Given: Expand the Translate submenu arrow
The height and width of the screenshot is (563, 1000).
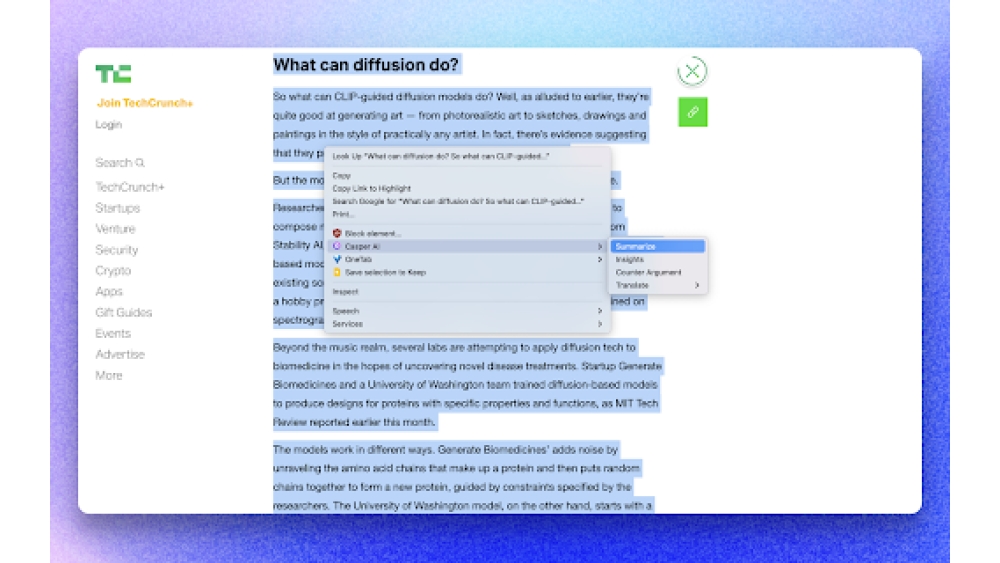Looking at the screenshot, I should [x=696, y=285].
